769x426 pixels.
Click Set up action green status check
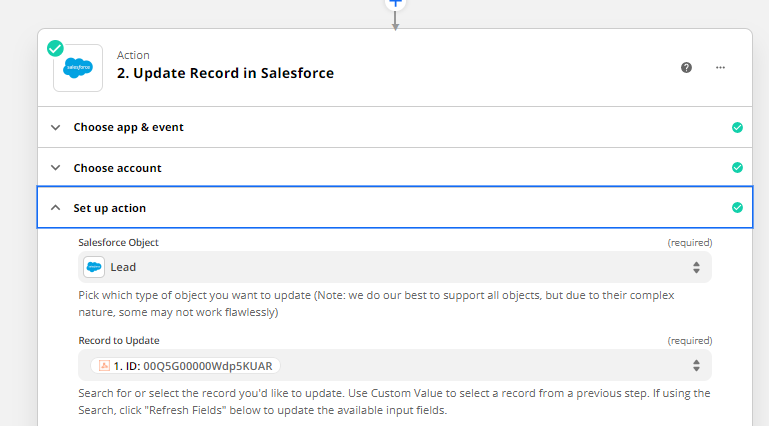coord(737,208)
